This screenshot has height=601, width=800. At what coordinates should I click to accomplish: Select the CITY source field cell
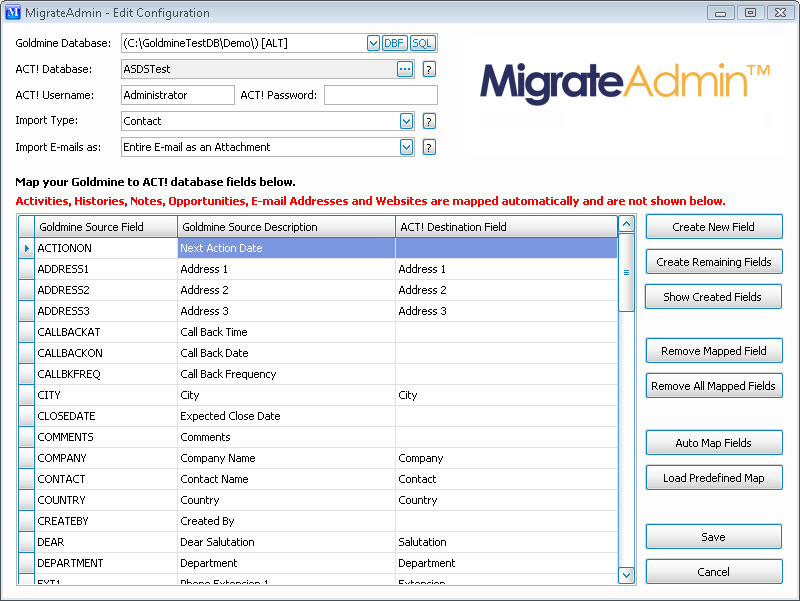pos(106,395)
